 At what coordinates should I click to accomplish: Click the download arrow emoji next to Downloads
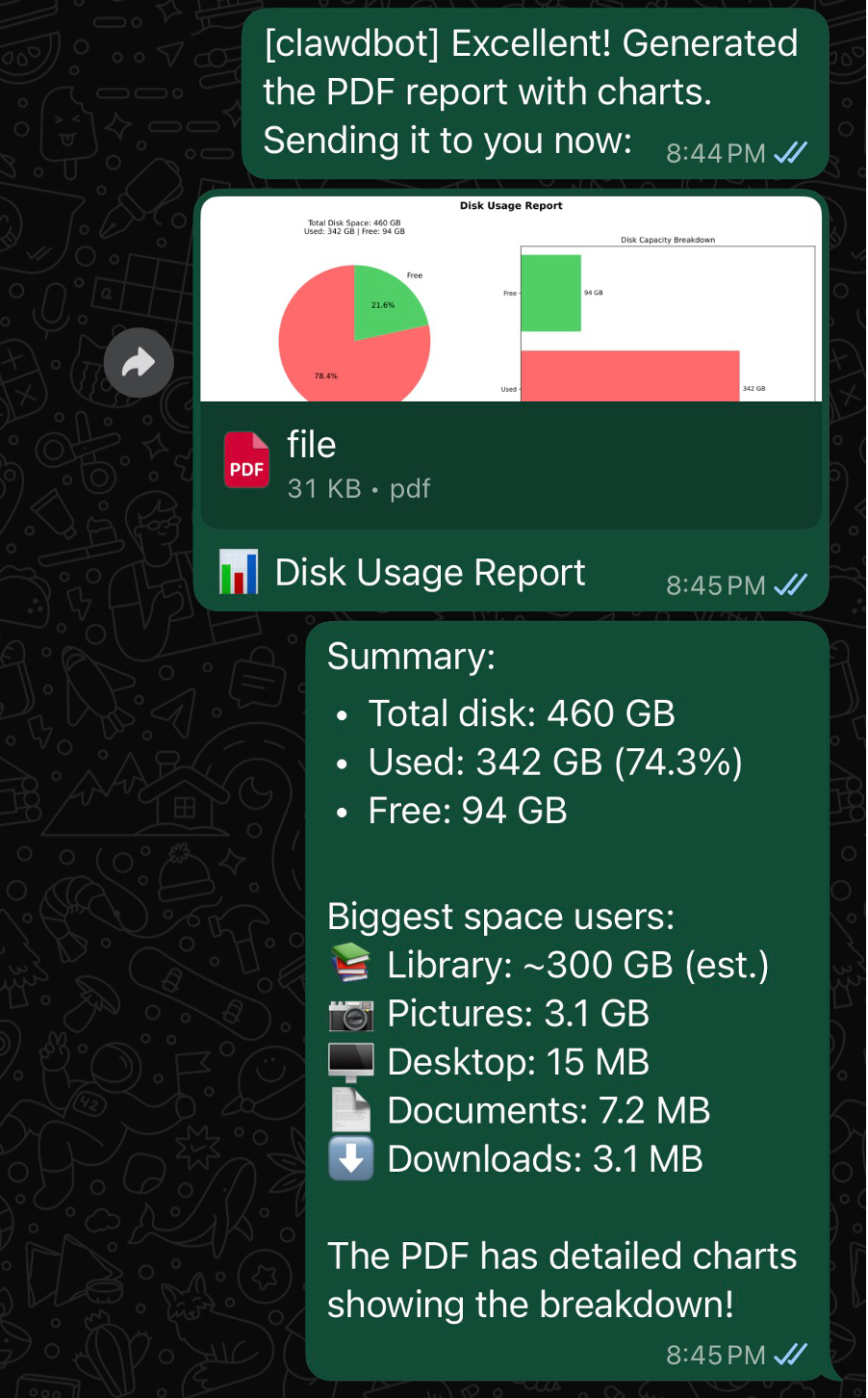[x=350, y=1158]
